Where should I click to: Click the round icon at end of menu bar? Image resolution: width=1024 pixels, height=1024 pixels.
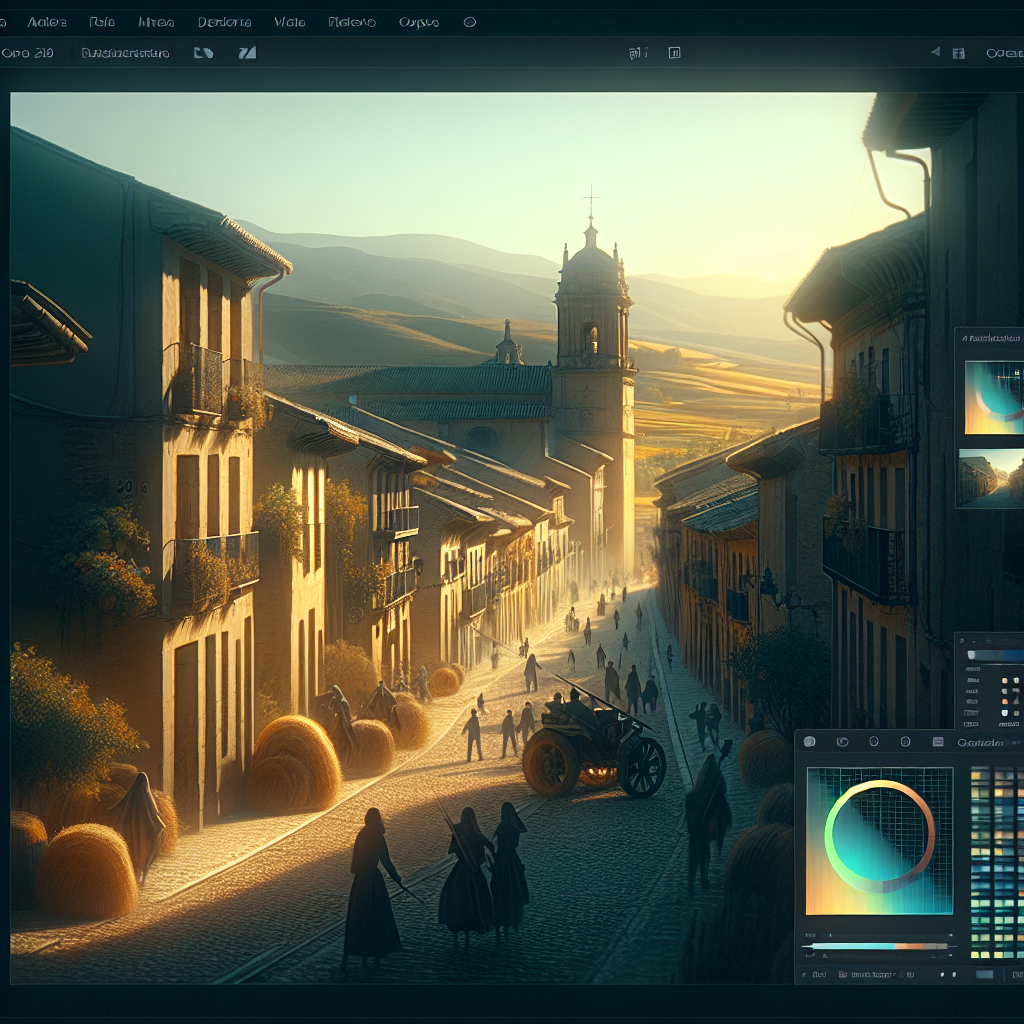pos(470,22)
